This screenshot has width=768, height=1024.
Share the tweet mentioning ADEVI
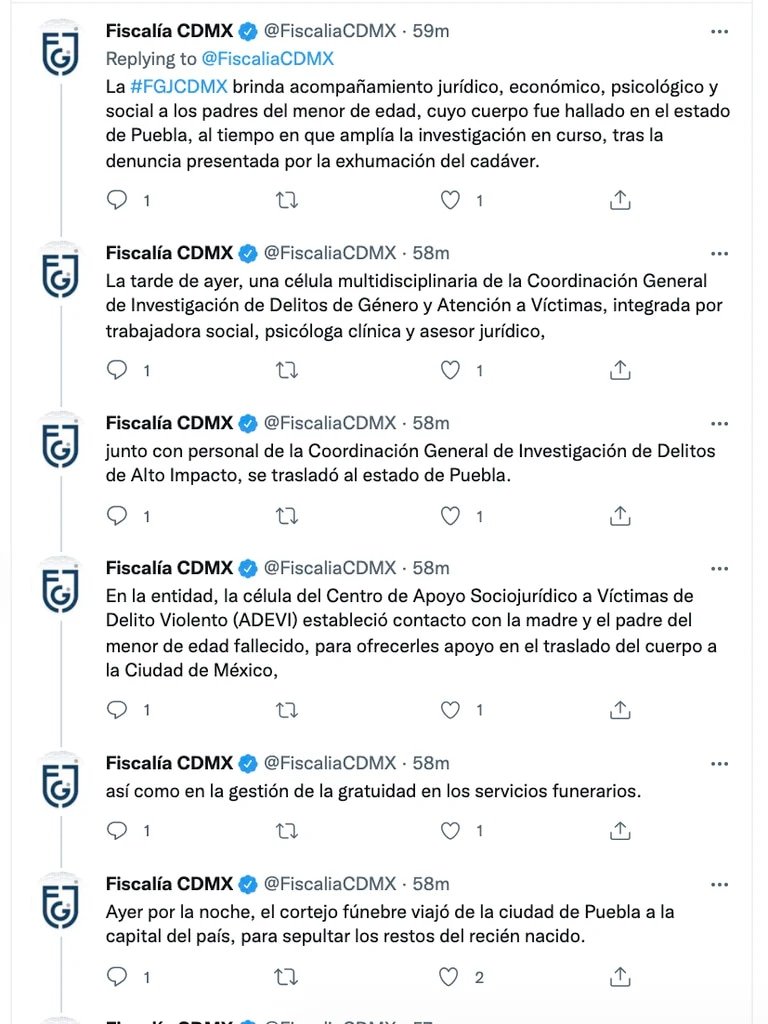pos(620,711)
